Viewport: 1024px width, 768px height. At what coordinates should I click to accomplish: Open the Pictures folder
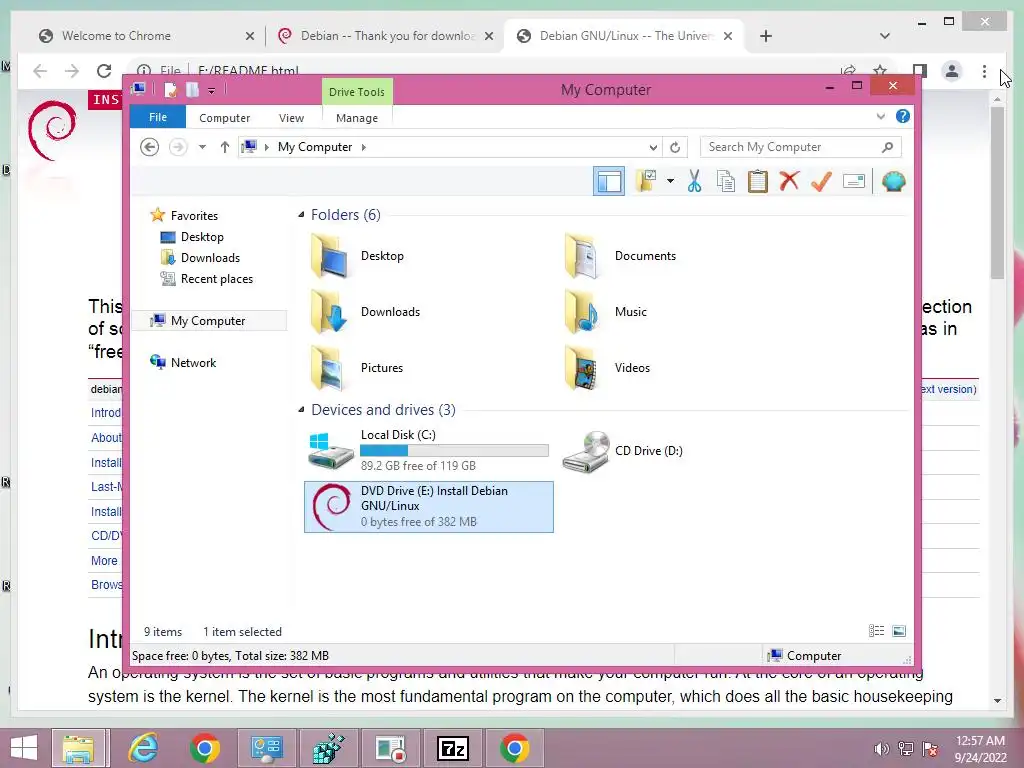[x=357, y=368]
